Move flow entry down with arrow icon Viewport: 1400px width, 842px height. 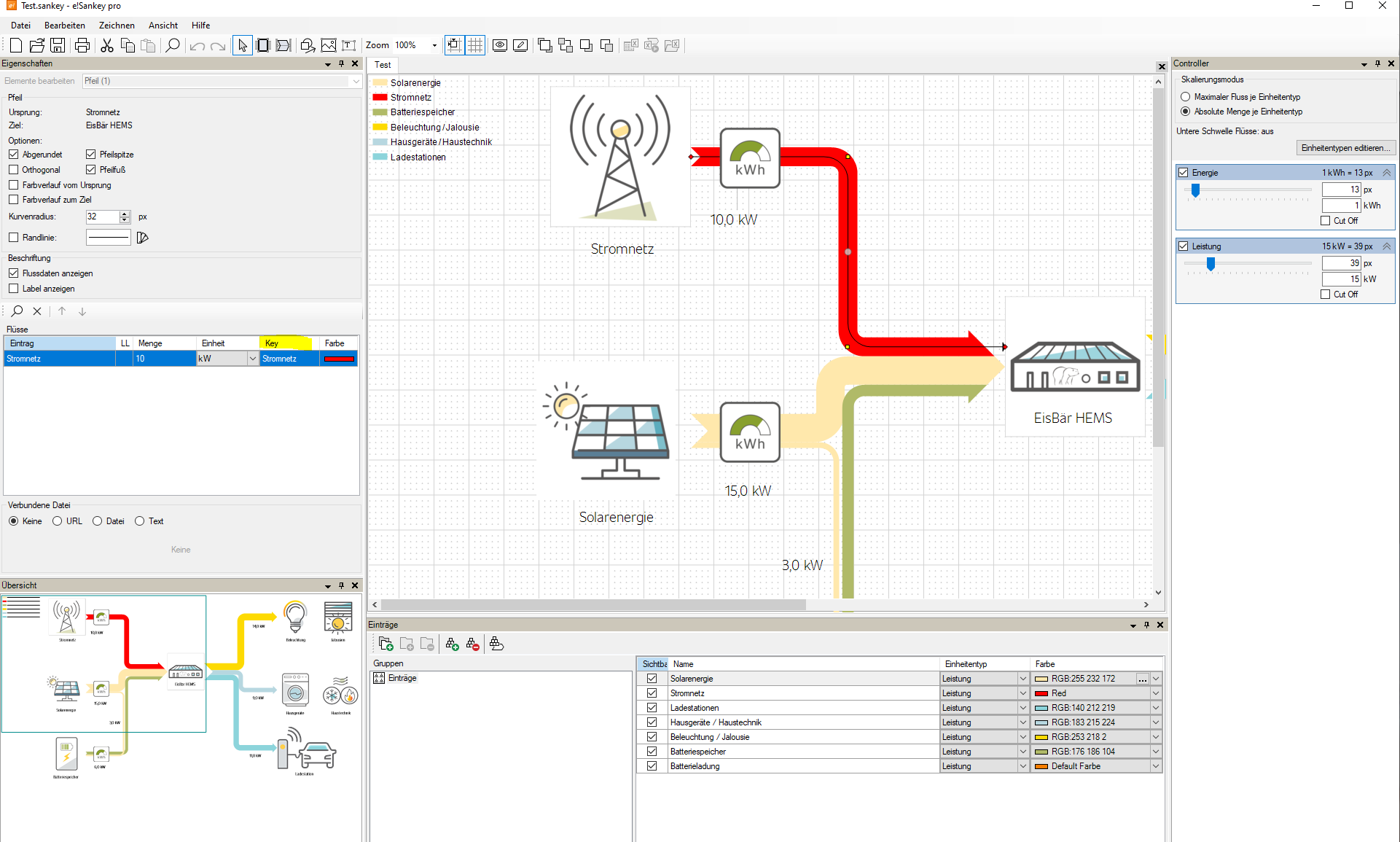tap(82, 311)
